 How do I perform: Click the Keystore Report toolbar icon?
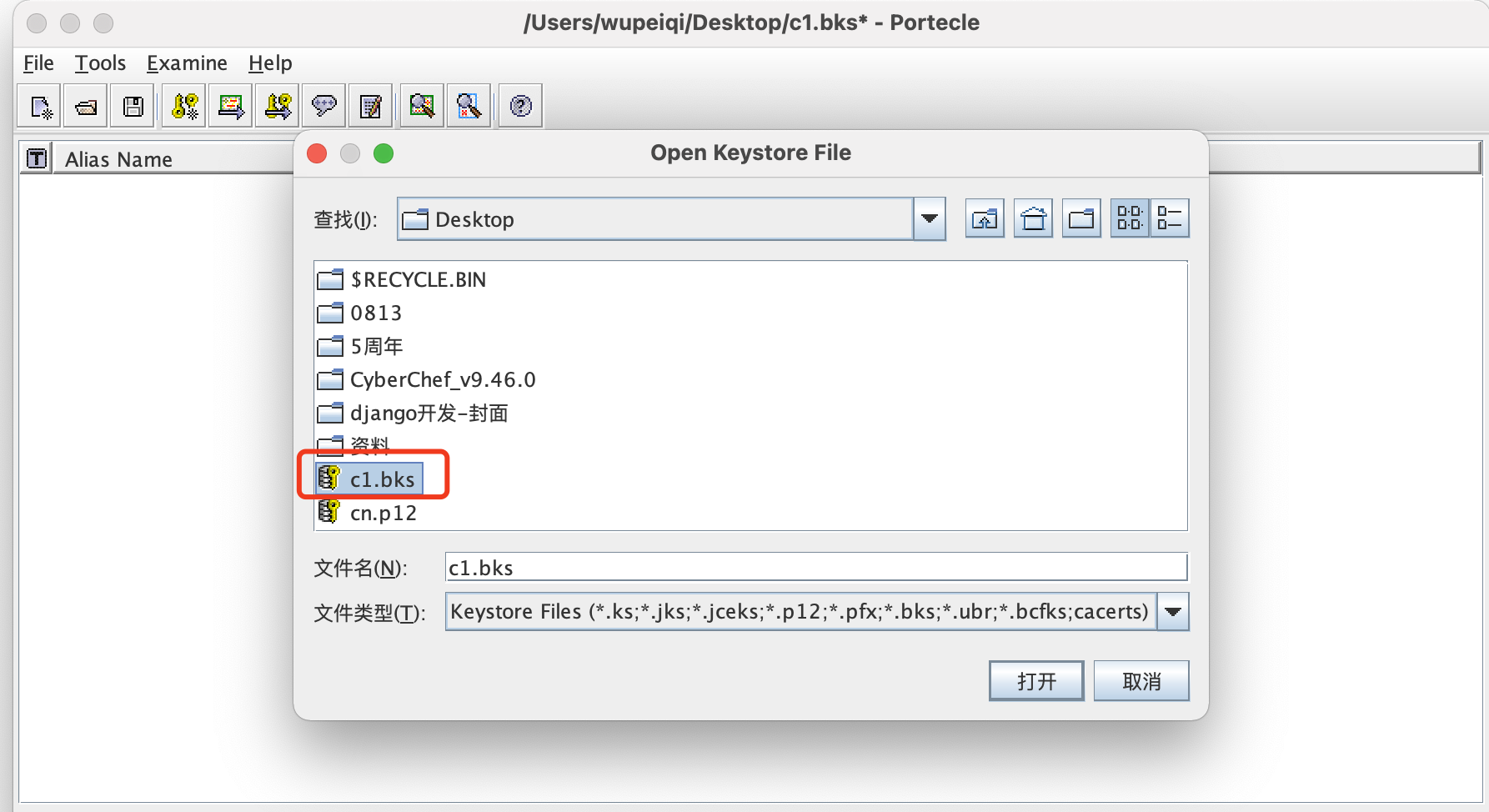click(x=371, y=106)
